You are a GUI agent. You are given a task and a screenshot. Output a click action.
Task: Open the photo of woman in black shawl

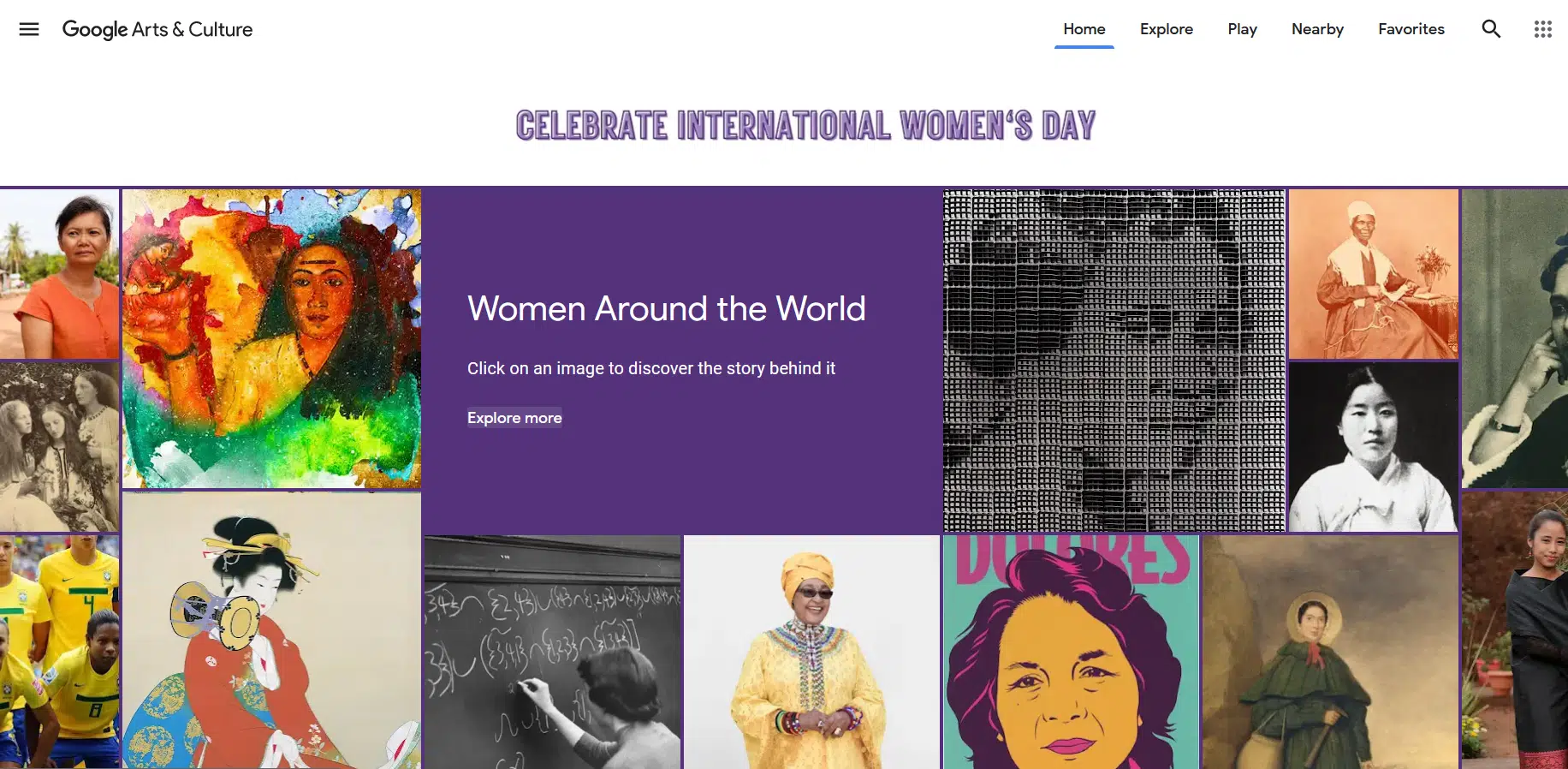click(x=1515, y=630)
